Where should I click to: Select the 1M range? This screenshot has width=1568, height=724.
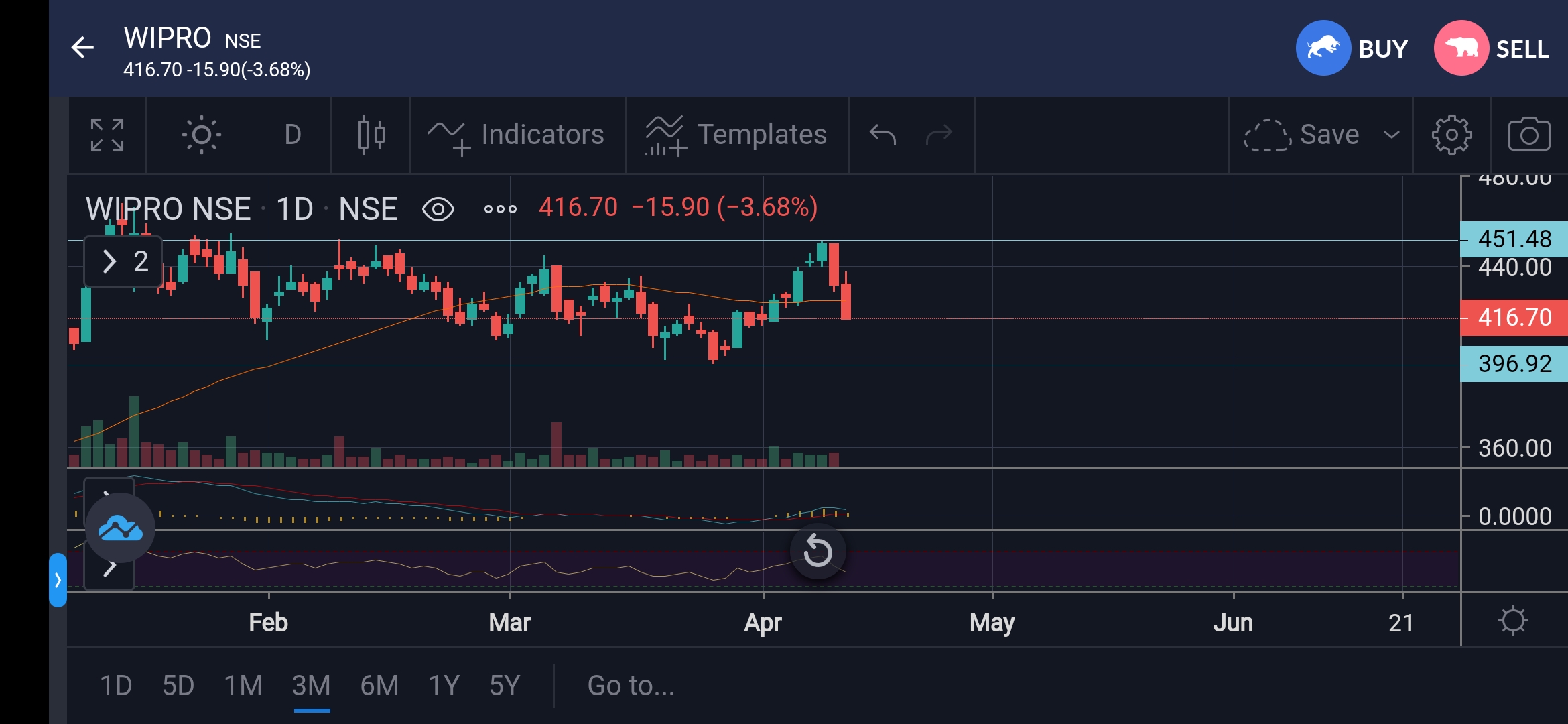(x=243, y=686)
